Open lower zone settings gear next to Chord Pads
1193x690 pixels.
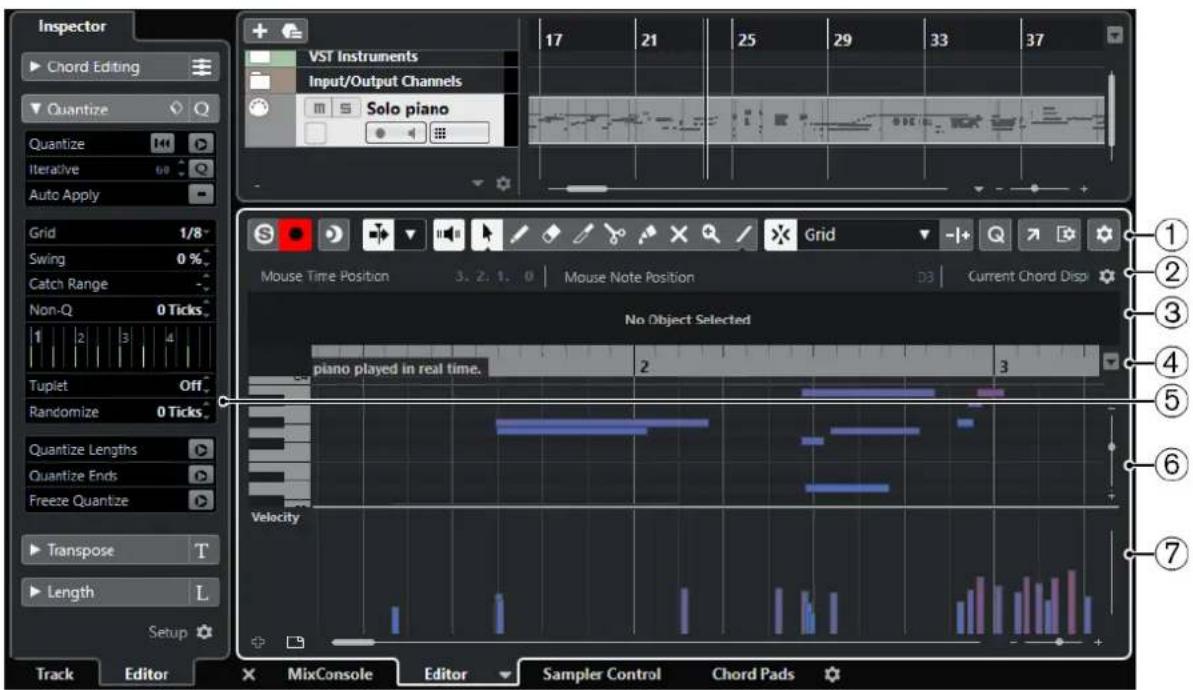pyautogui.click(x=832, y=675)
